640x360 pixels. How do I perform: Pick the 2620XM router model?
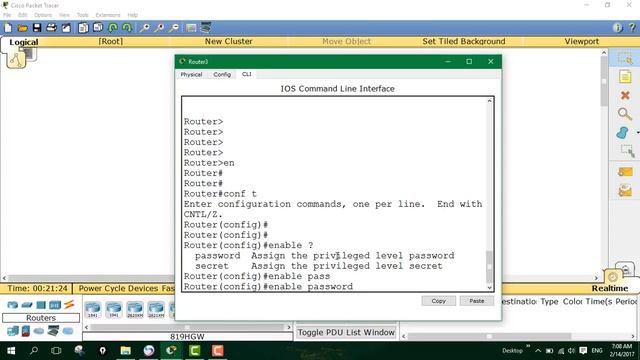pos(135,309)
